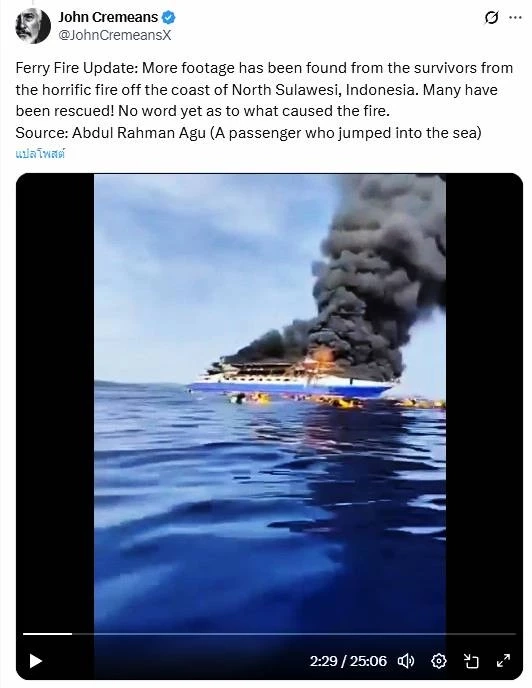Play the ferry fire video

point(36,660)
